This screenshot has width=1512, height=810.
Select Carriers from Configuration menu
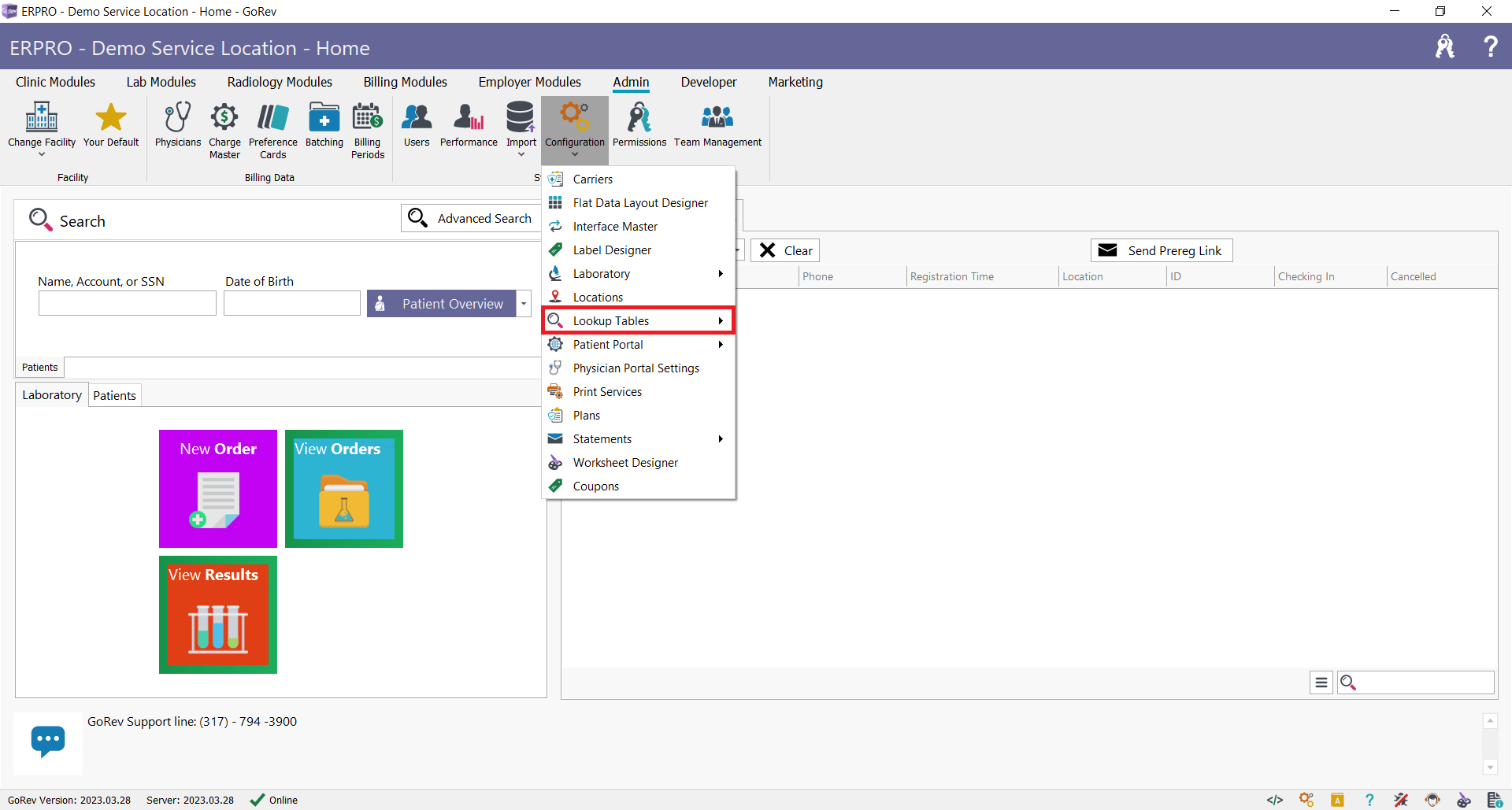coord(639,179)
